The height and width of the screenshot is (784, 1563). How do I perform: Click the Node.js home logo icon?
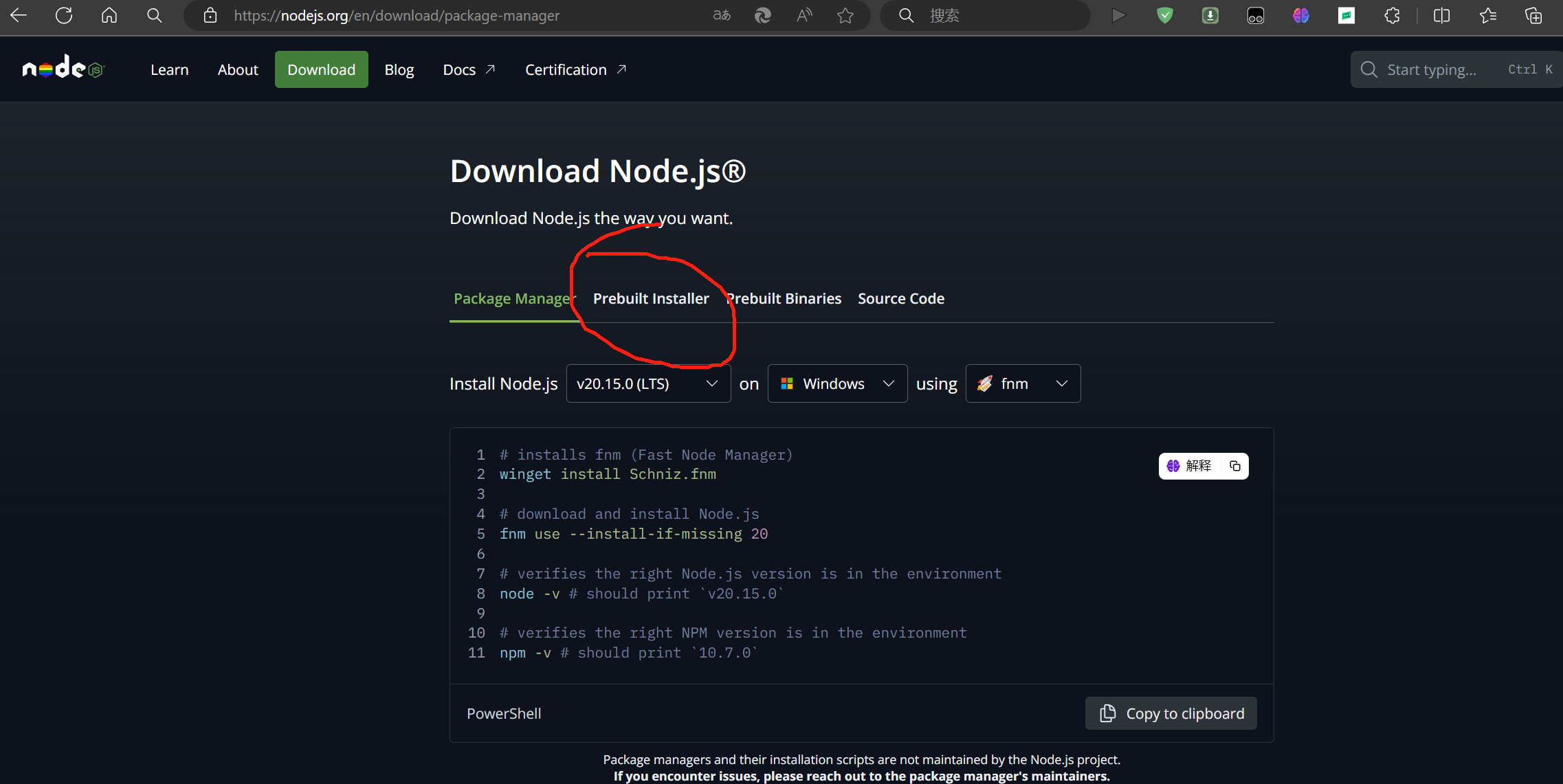click(x=63, y=69)
